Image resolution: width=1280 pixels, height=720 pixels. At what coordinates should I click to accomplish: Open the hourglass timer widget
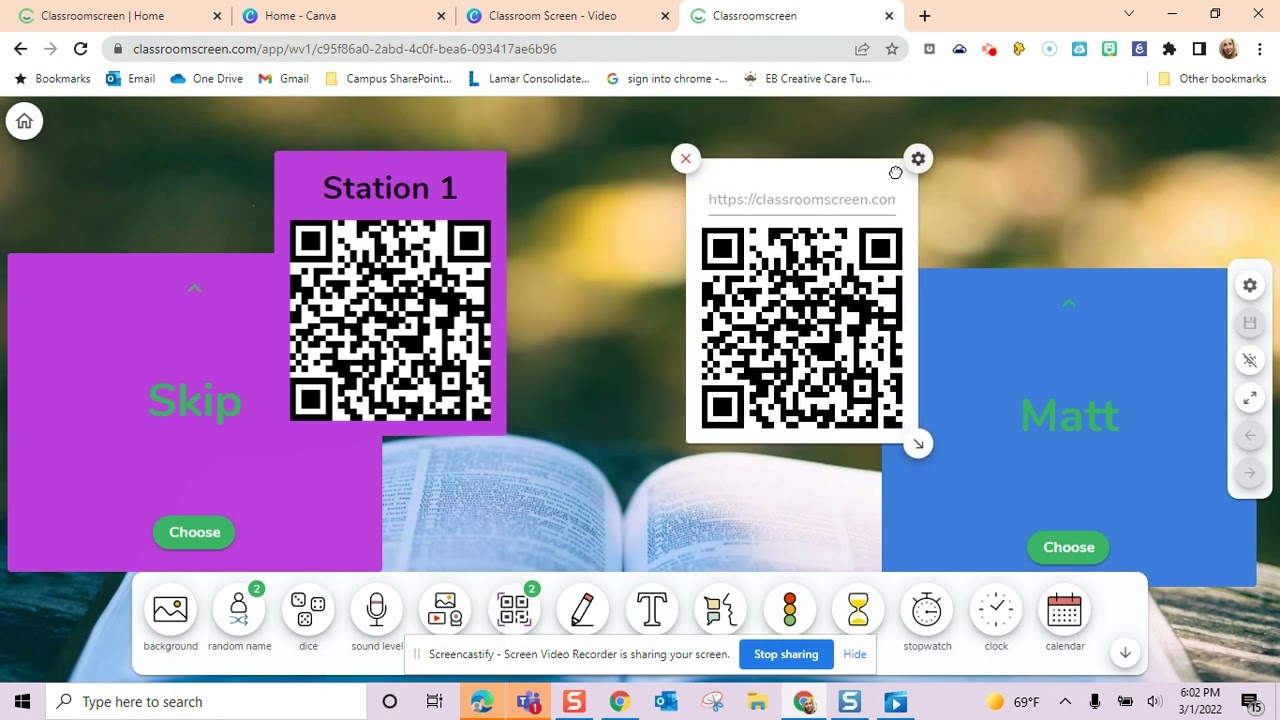pyautogui.click(x=858, y=610)
